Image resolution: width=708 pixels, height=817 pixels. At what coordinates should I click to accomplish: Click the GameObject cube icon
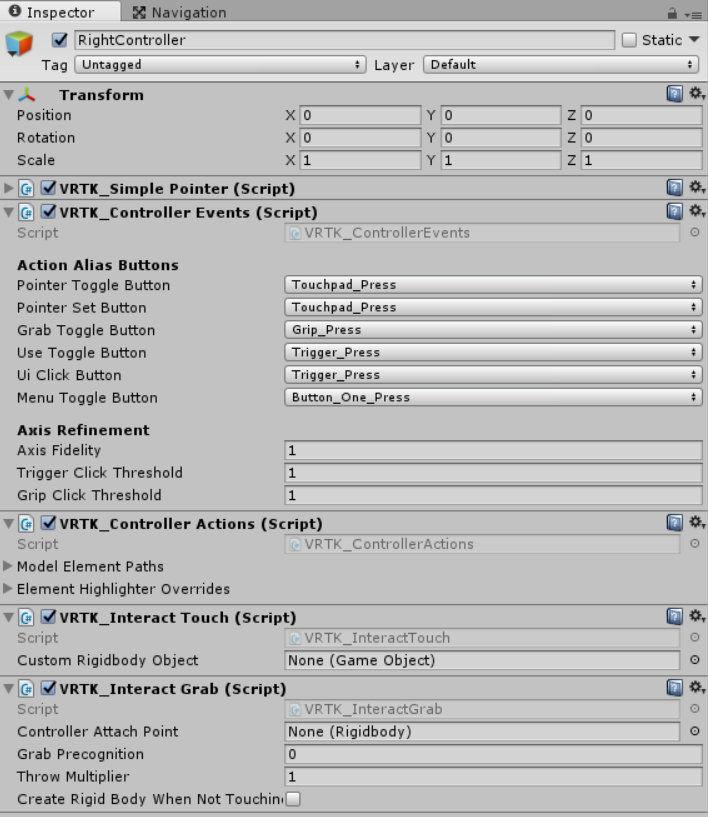(19, 44)
